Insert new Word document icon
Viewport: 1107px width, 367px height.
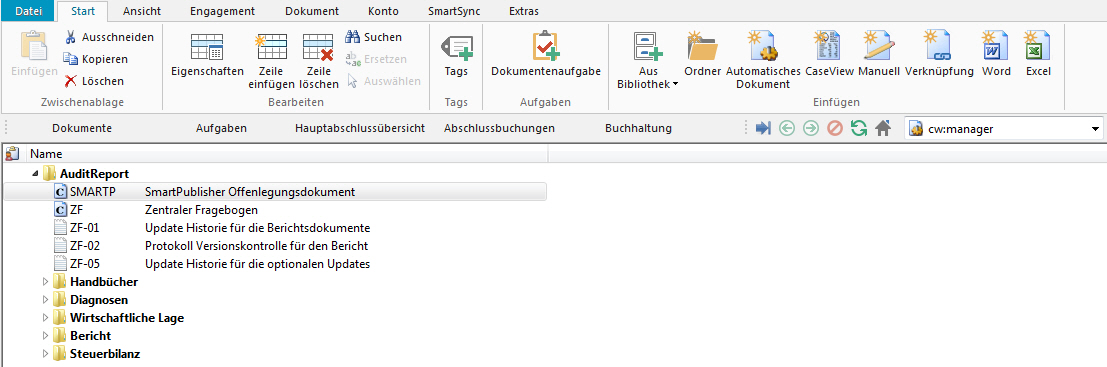pyautogui.click(x=995, y=47)
